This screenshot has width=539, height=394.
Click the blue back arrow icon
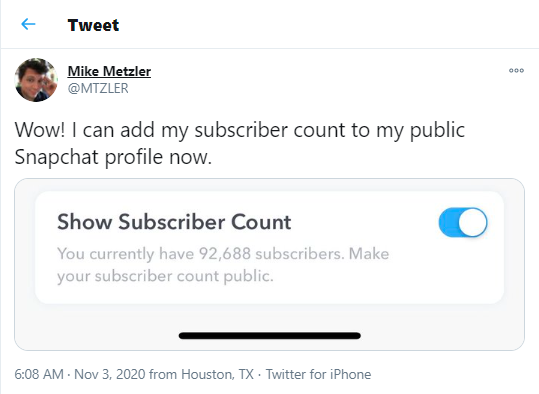[x=28, y=24]
